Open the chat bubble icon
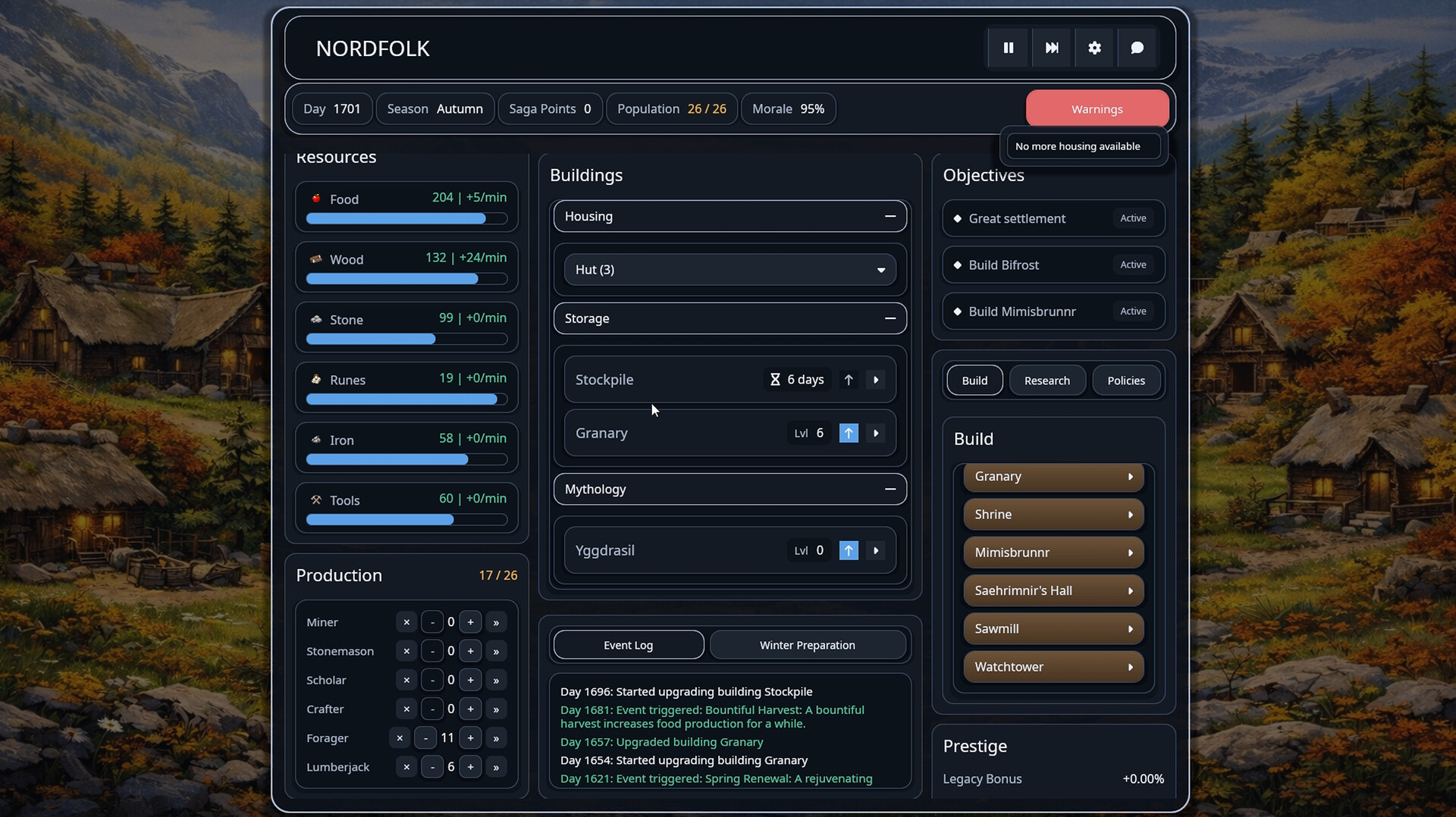Viewport: 1456px width, 817px height. (x=1137, y=48)
